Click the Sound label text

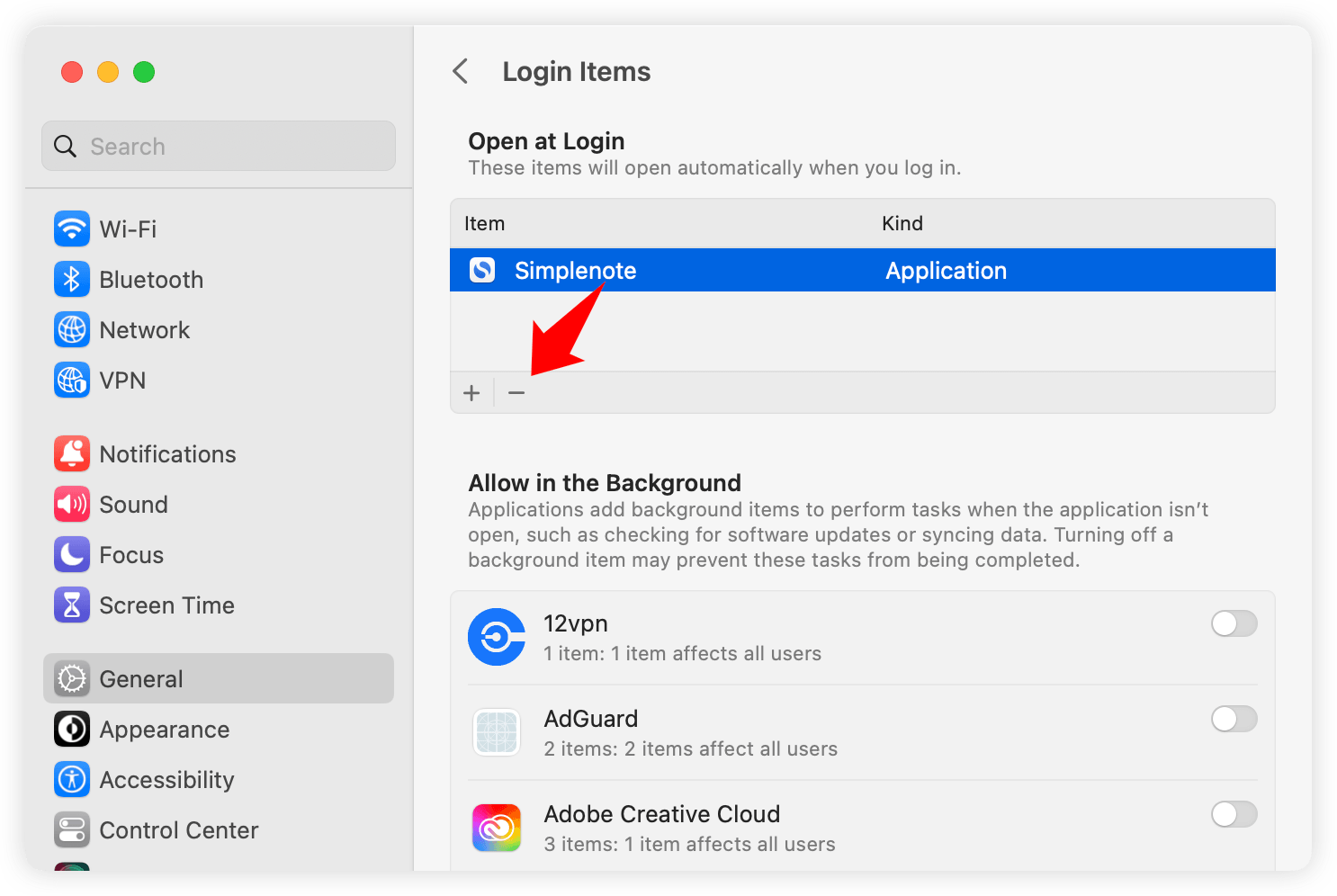[133, 505]
